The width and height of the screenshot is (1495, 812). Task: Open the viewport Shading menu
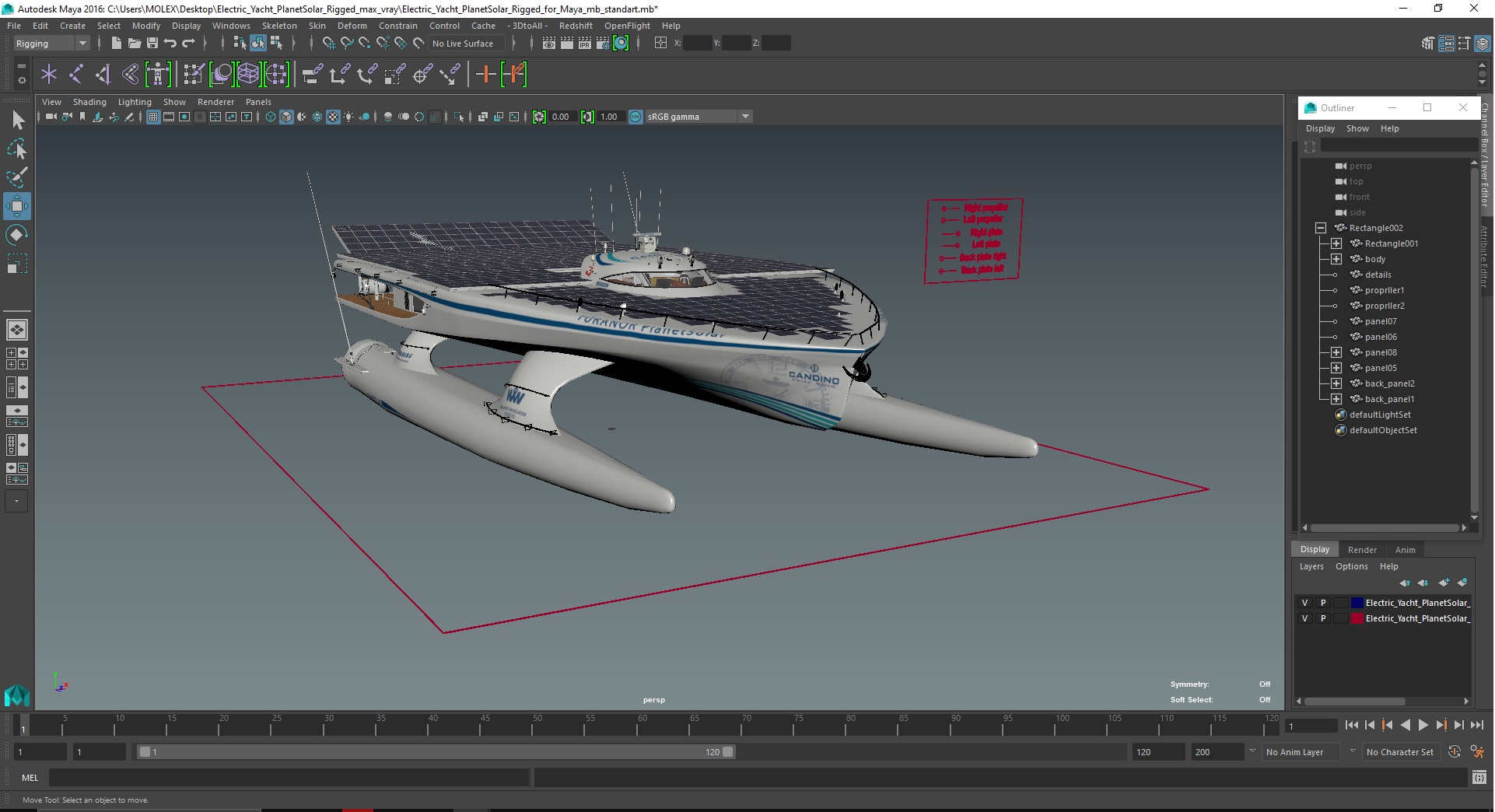pos(89,102)
